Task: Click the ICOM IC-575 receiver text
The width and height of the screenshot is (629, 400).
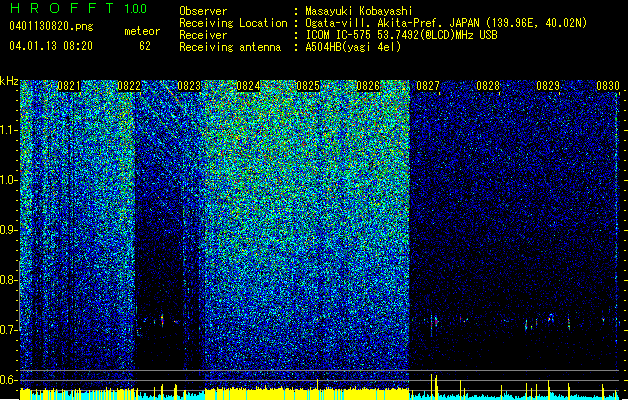Action: (x=401, y=35)
